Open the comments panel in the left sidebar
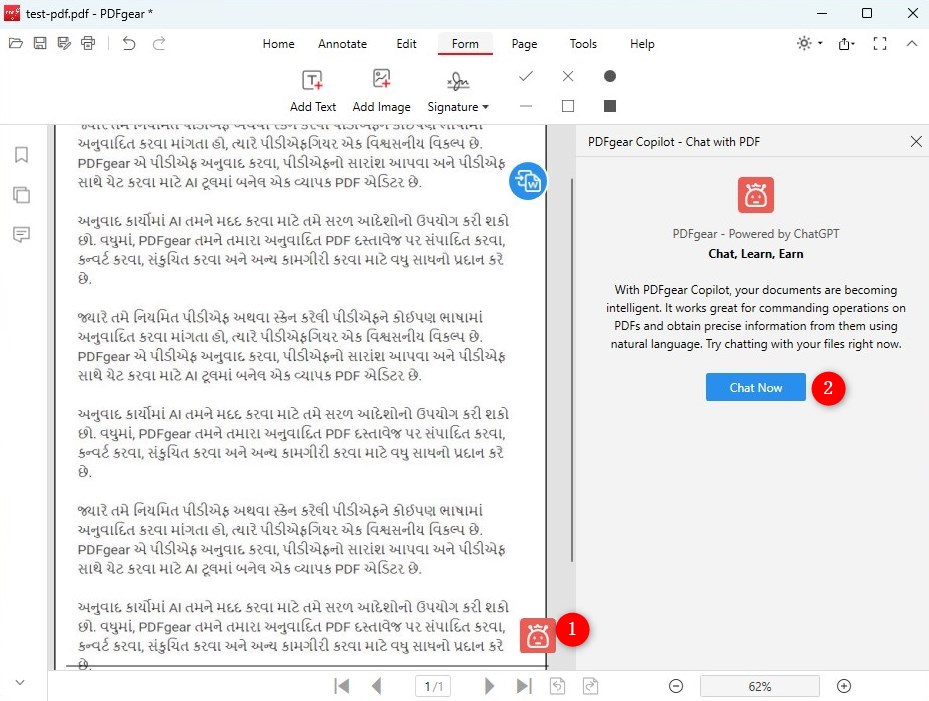 (x=22, y=235)
